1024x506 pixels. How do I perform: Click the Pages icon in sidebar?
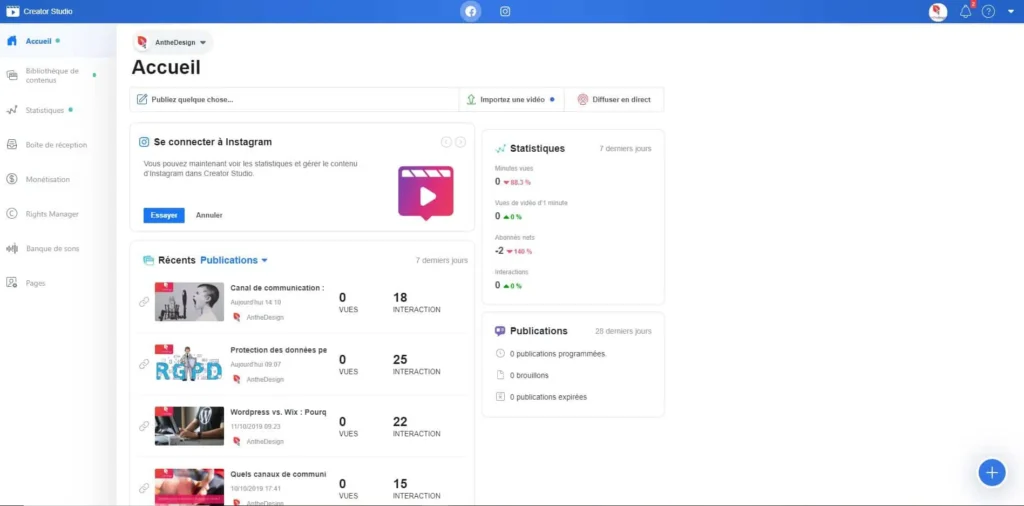(x=12, y=283)
